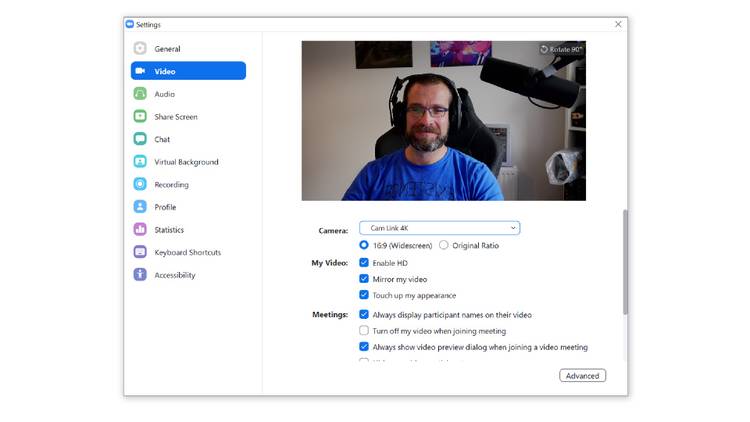Click the Virtual Background icon
Viewport: 750px width, 422px height.
[x=140, y=162]
